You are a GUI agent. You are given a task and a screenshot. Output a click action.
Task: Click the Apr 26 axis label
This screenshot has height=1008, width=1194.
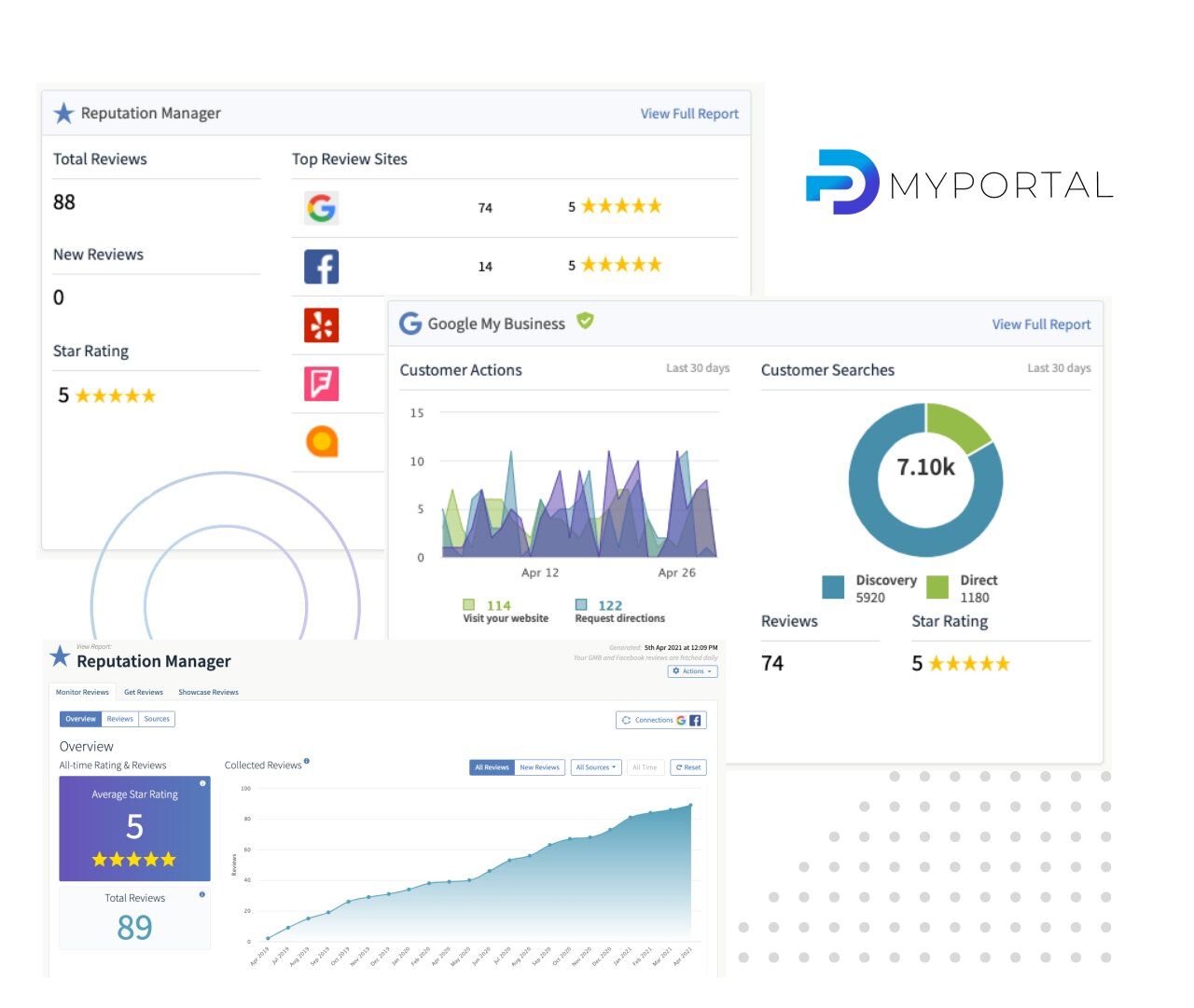[x=676, y=573]
